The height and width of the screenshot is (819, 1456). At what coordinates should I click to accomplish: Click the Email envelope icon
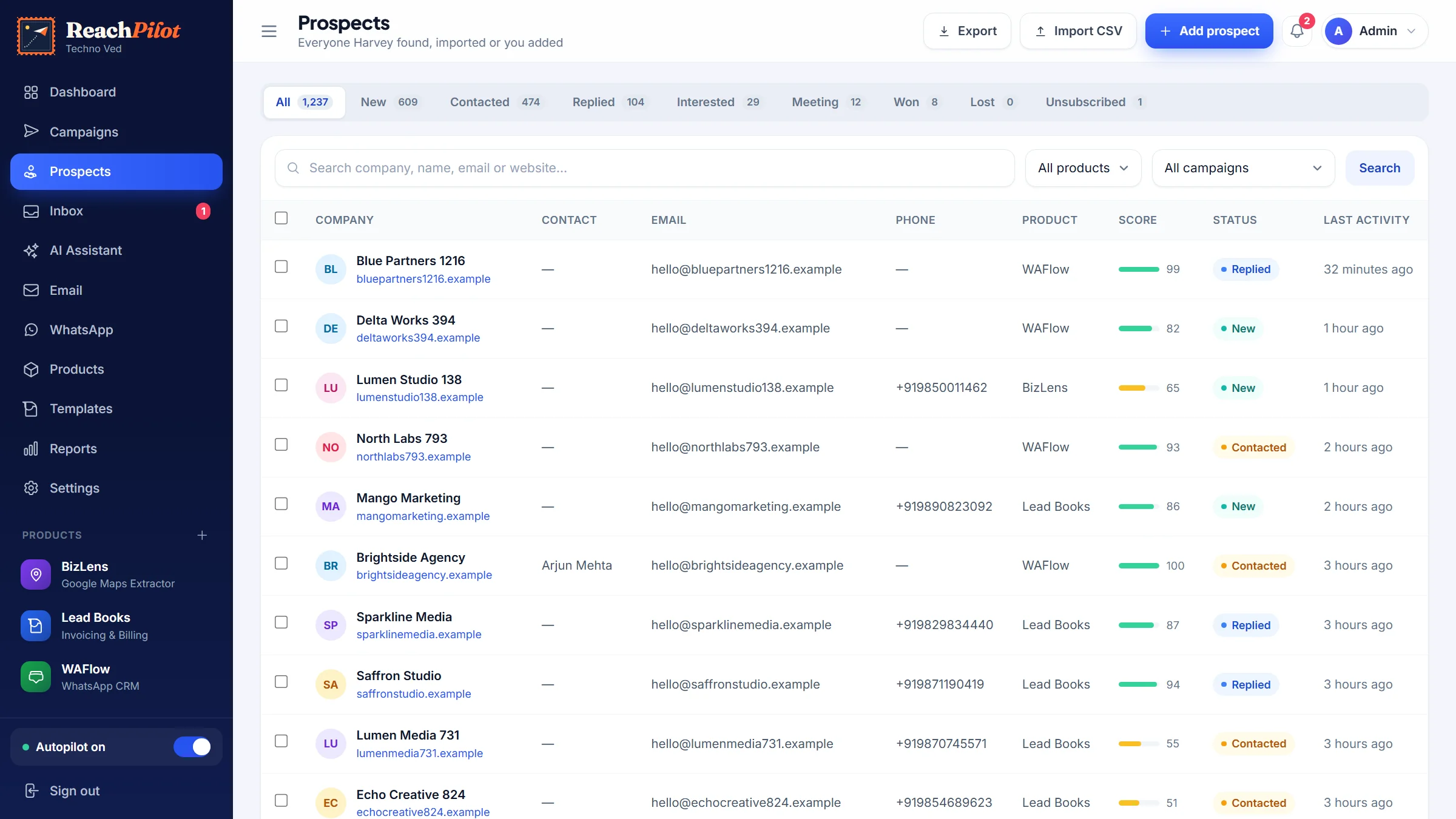(31, 291)
